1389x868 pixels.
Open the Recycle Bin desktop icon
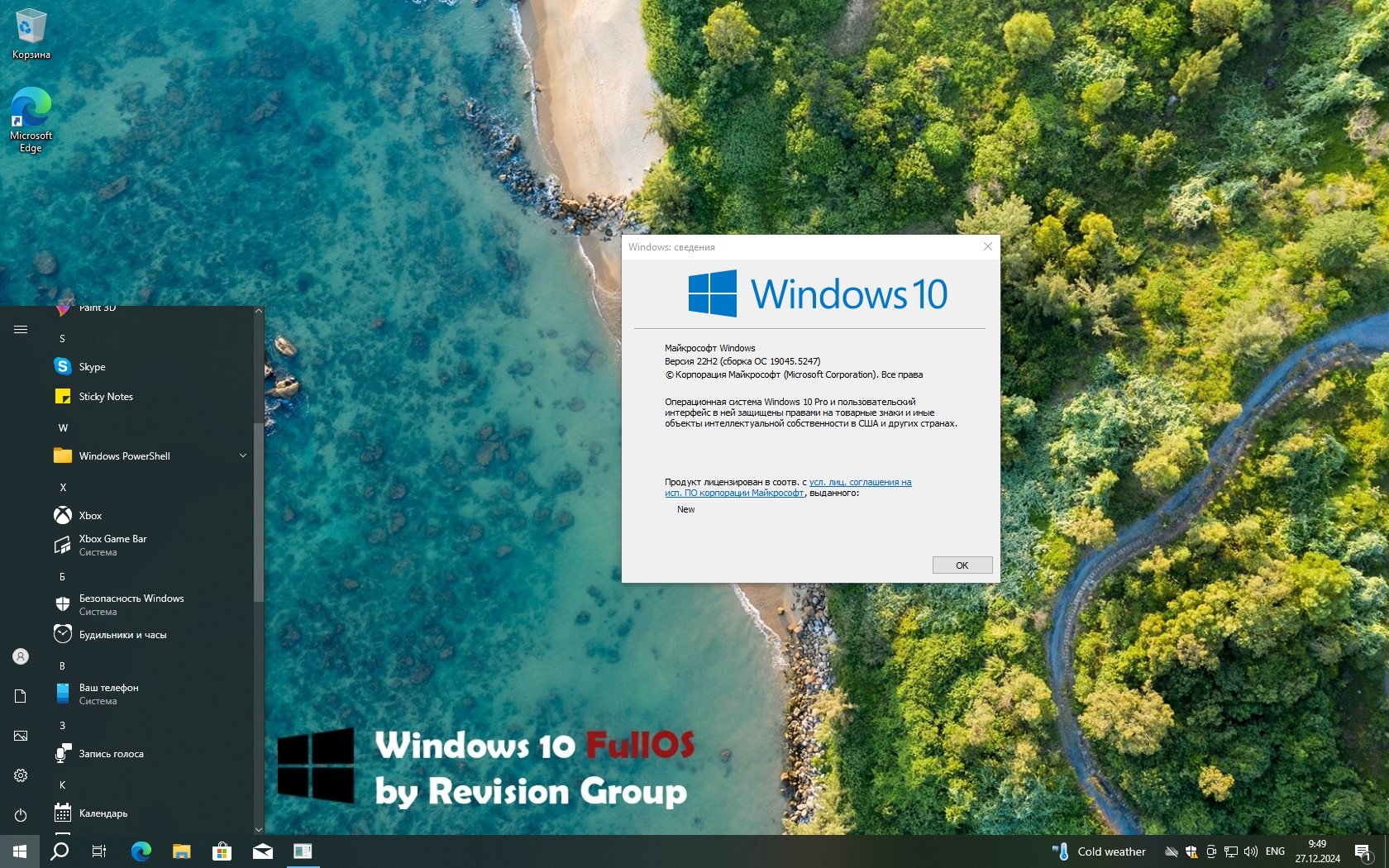[x=31, y=33]
